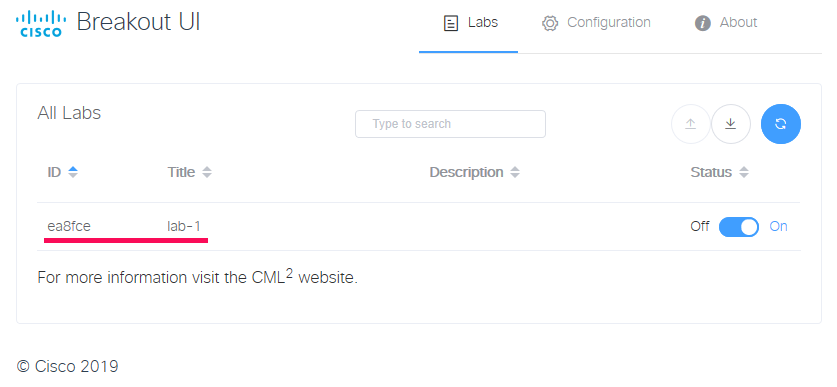837x387 pixels.
Task: Click the Type to search field
Action: click(x=451, y=124)
